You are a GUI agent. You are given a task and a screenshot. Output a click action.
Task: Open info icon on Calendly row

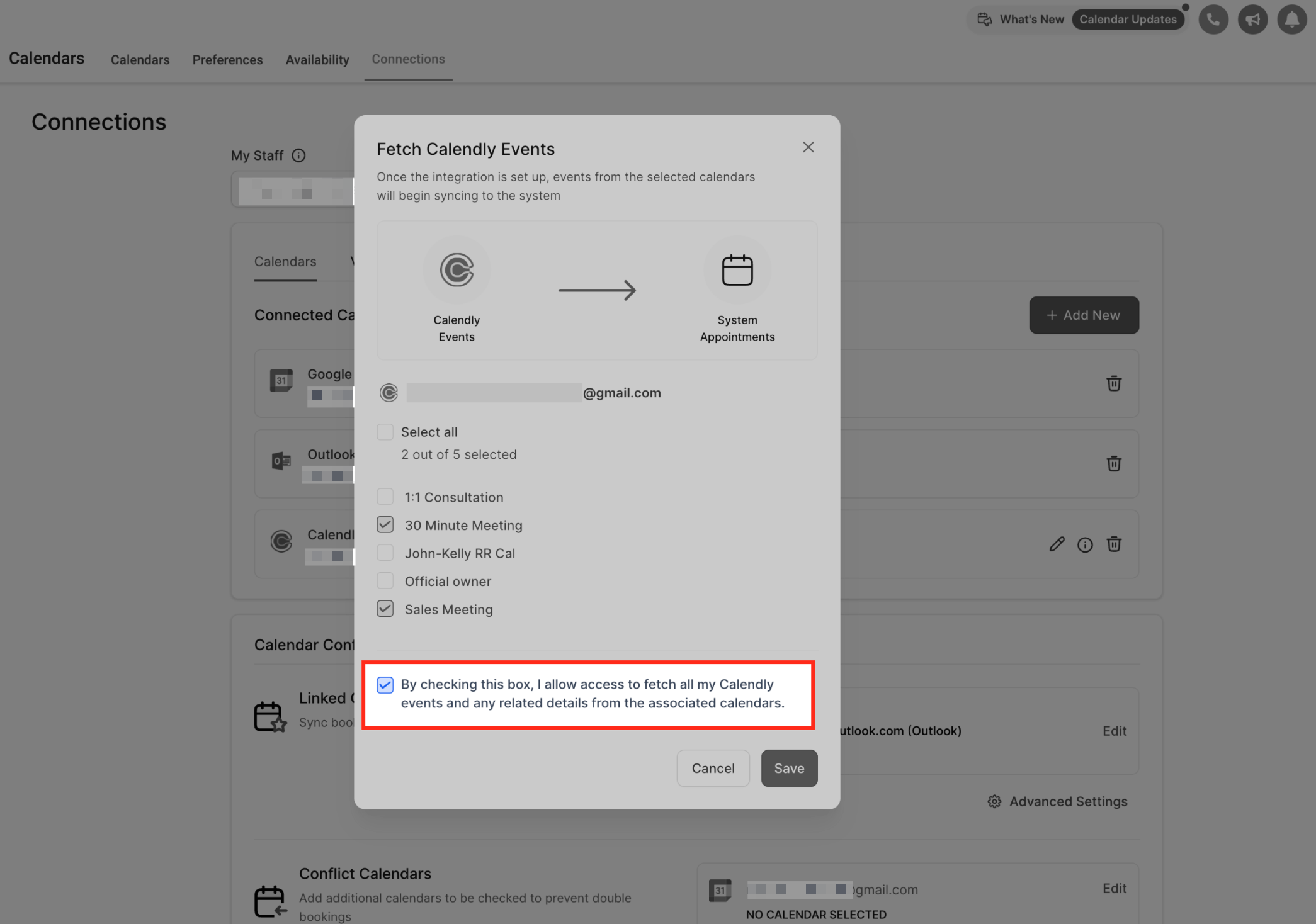tap(1084, 544)
